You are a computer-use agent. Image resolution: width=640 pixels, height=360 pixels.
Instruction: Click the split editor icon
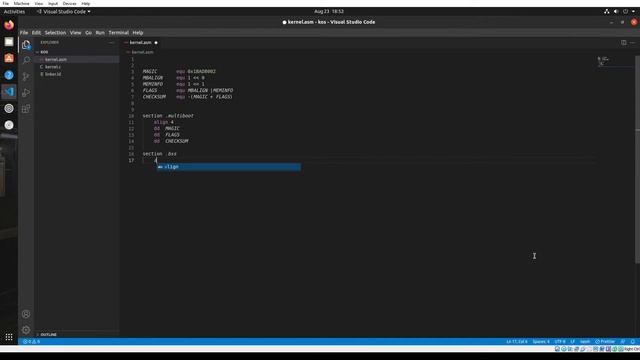(624, 42)
